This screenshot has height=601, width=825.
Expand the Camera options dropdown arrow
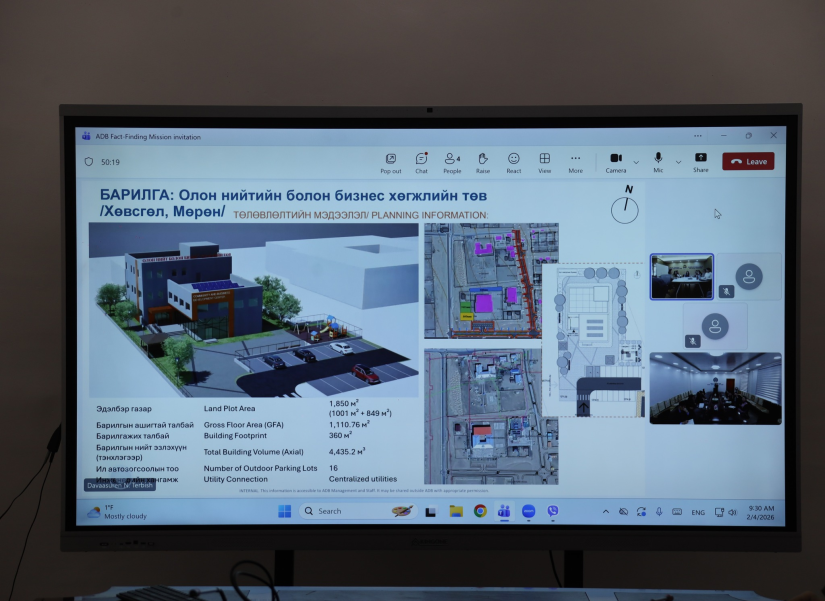pos(636,161)
